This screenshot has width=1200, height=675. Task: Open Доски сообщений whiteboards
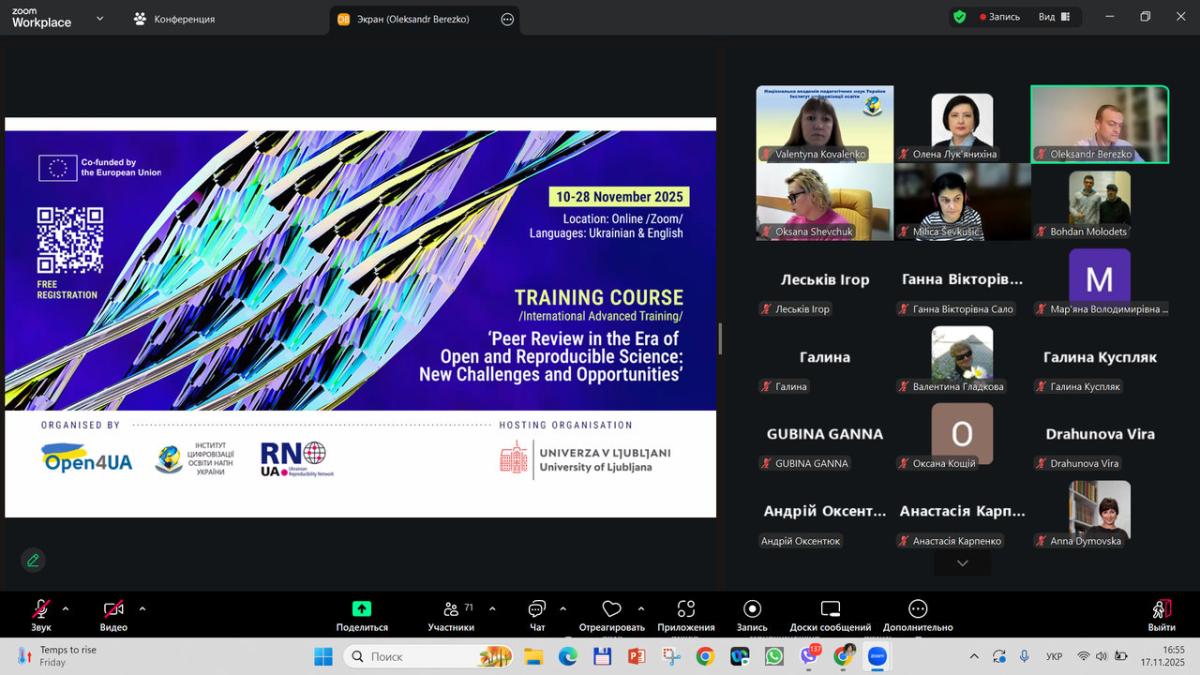830,610
